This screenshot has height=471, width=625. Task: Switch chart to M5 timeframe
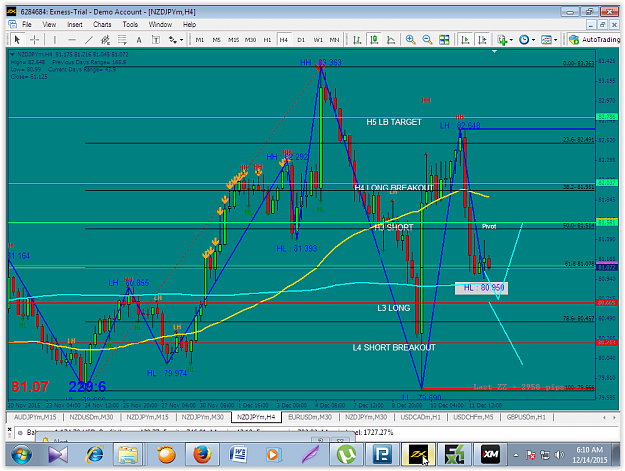coord(216,39)
